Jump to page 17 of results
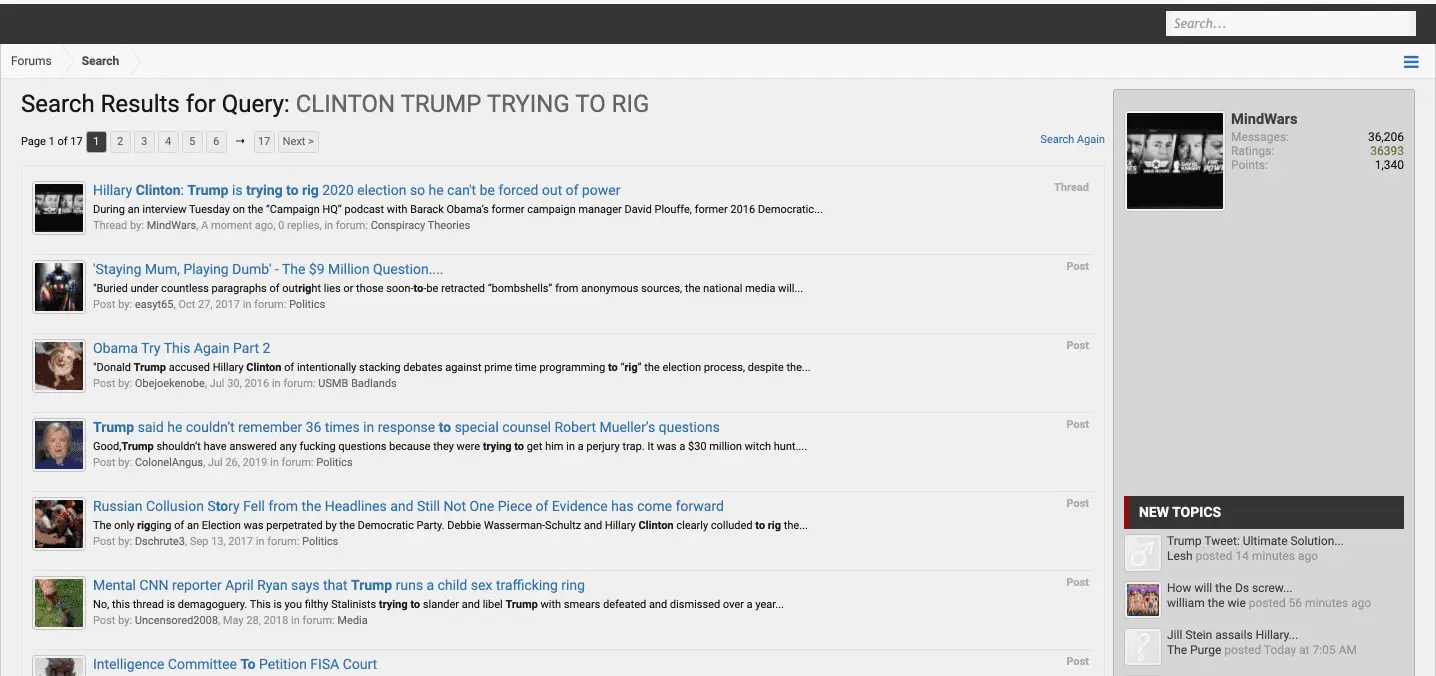This screenshot has height=676, width=1436. click(264, 142)
